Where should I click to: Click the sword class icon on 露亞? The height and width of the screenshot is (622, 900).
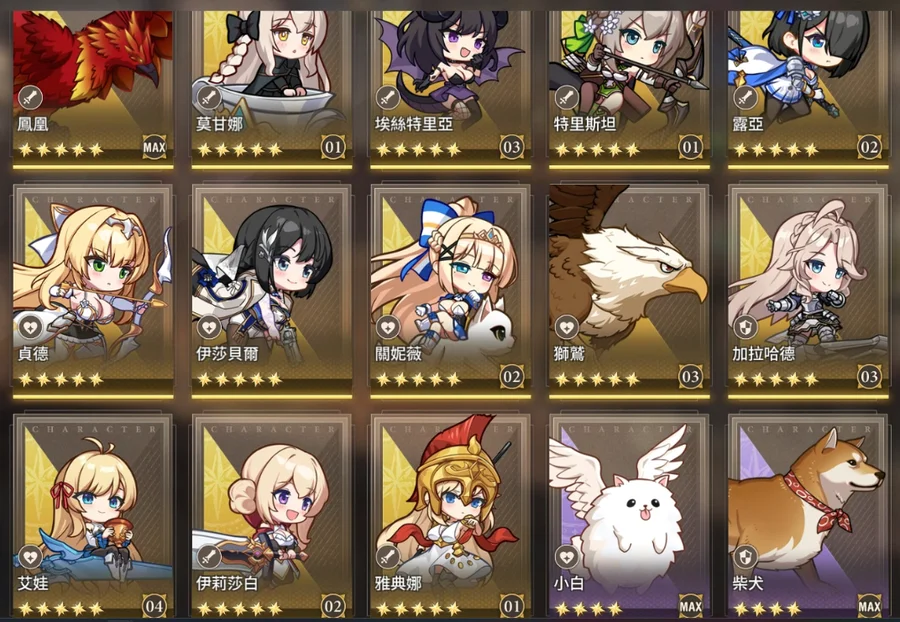click(745, 98)
